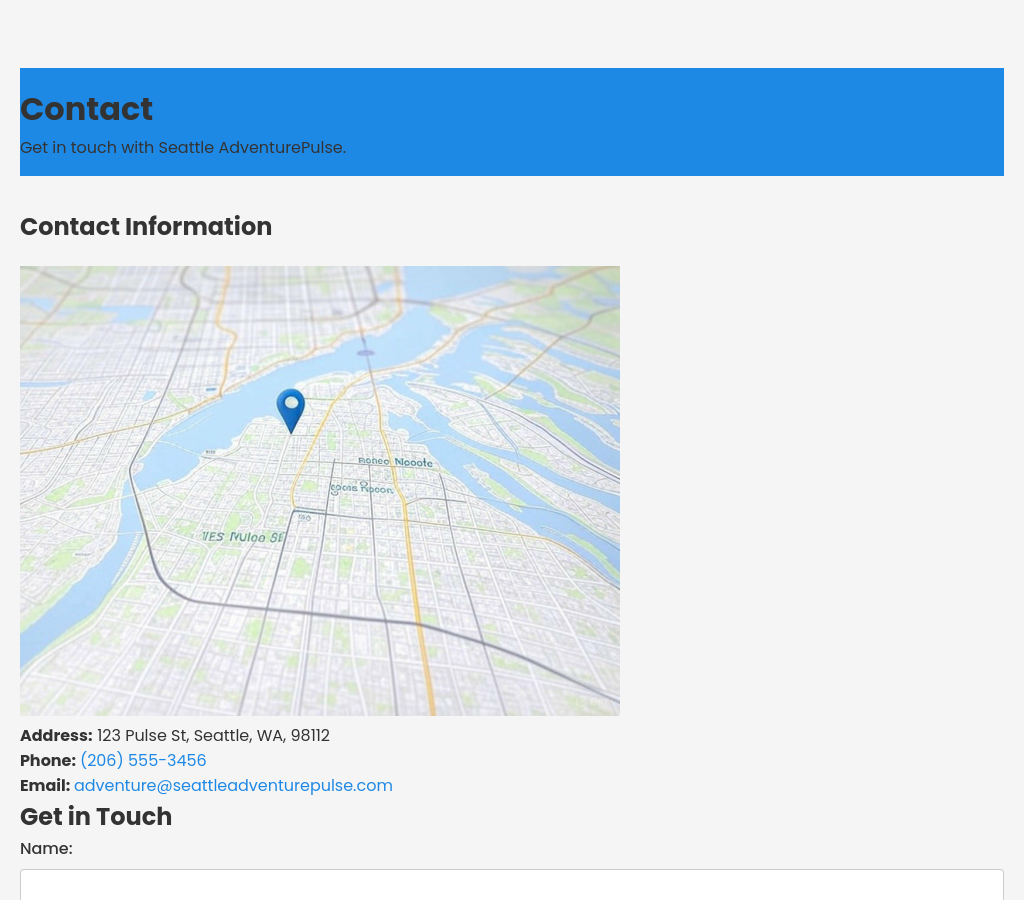
Task: Click the bold Email: label
Action: [x=45, y=786]
